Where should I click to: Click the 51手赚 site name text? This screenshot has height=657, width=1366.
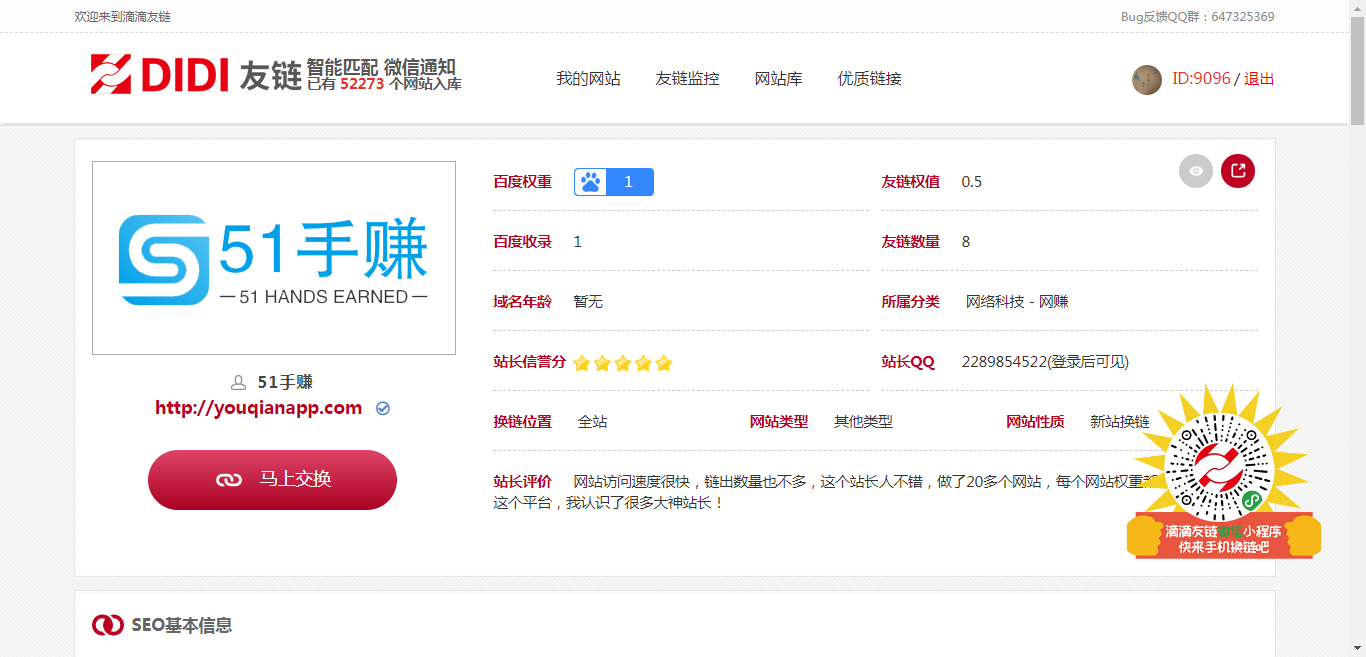tap(285, 382)
